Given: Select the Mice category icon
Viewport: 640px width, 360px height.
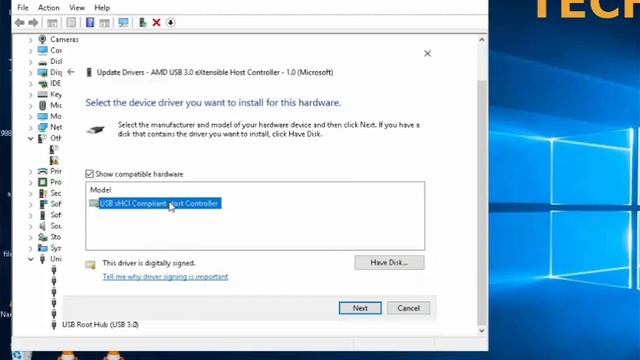Looking at the screenshot, I should (x=42, y=105).
